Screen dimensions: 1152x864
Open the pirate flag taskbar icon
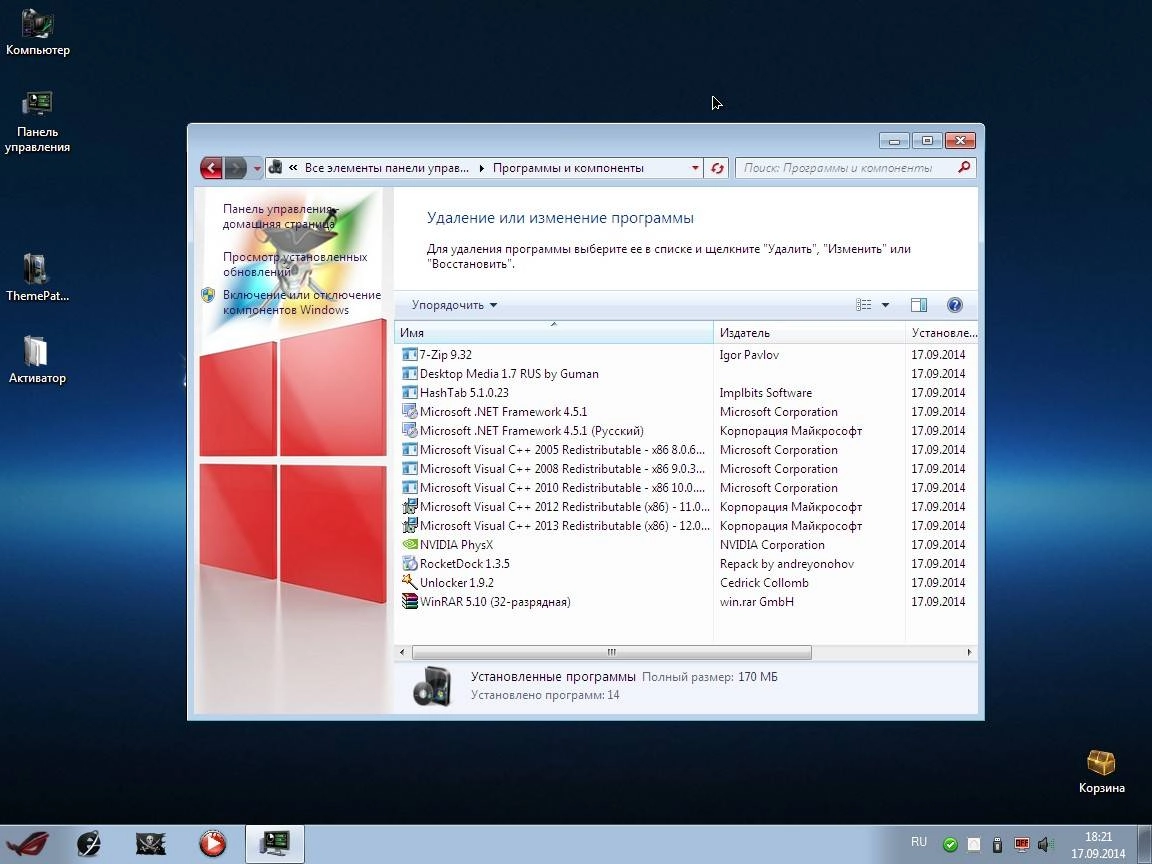(151, 843)
